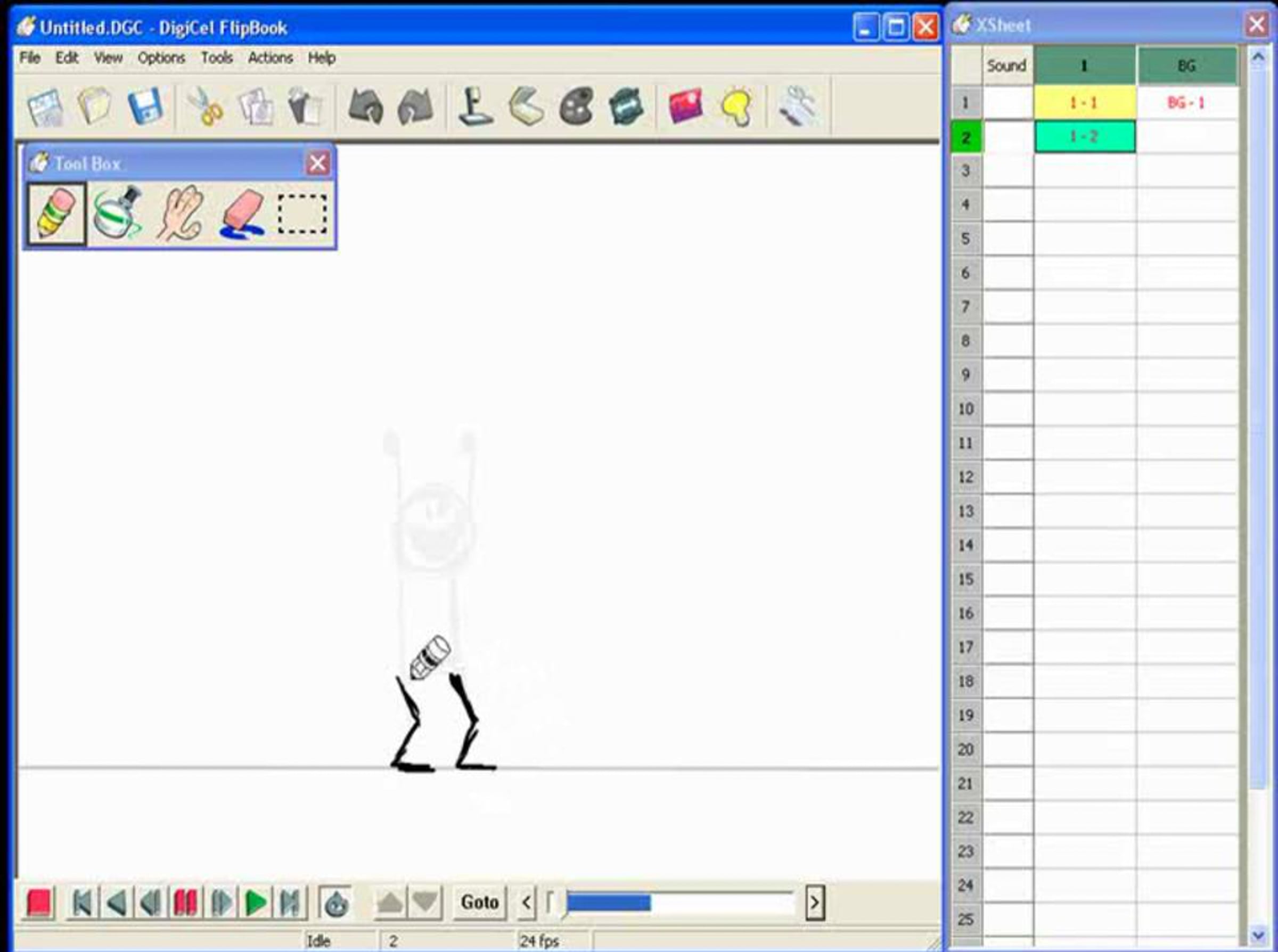
Task: Open the color palette icon
Action: (576, 106)
